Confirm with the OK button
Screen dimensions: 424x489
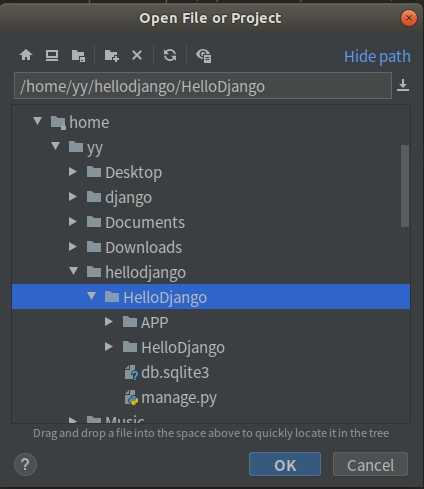pyautogui.click(x=285, y=464)
